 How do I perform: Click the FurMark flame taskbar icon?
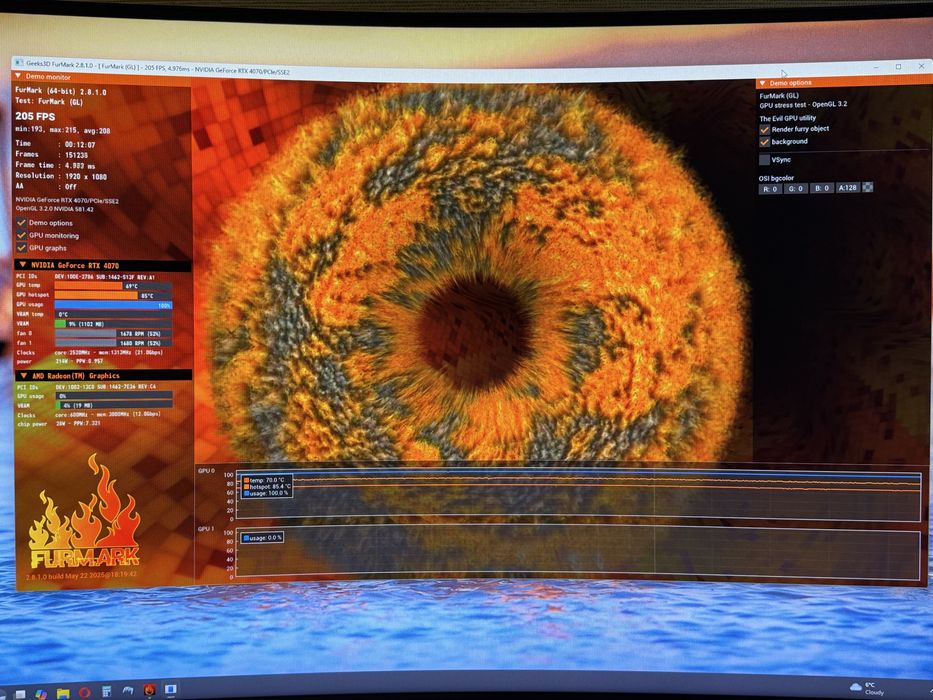(149, 690)
